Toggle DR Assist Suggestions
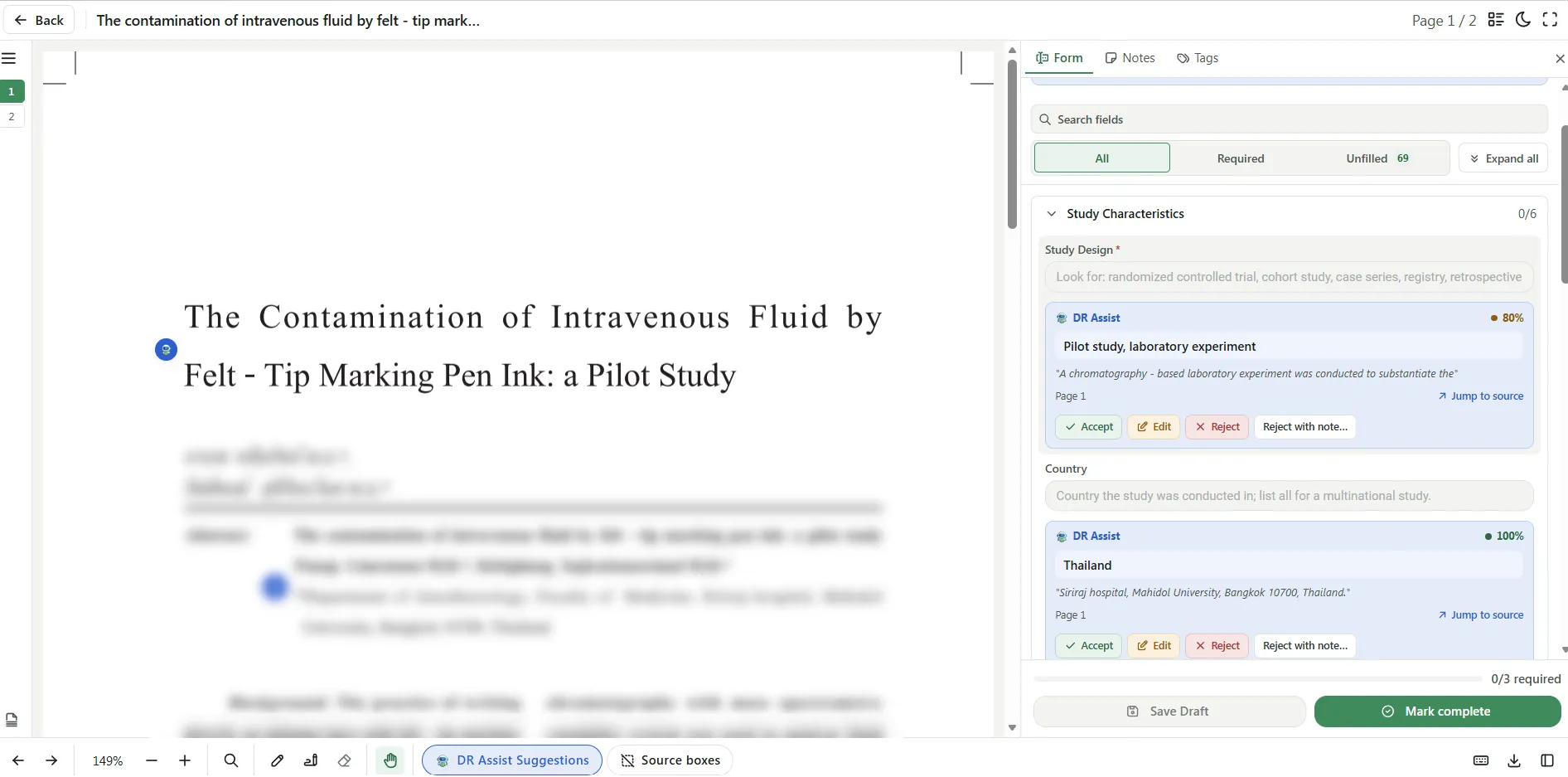1568x777 pixels. 512,760
